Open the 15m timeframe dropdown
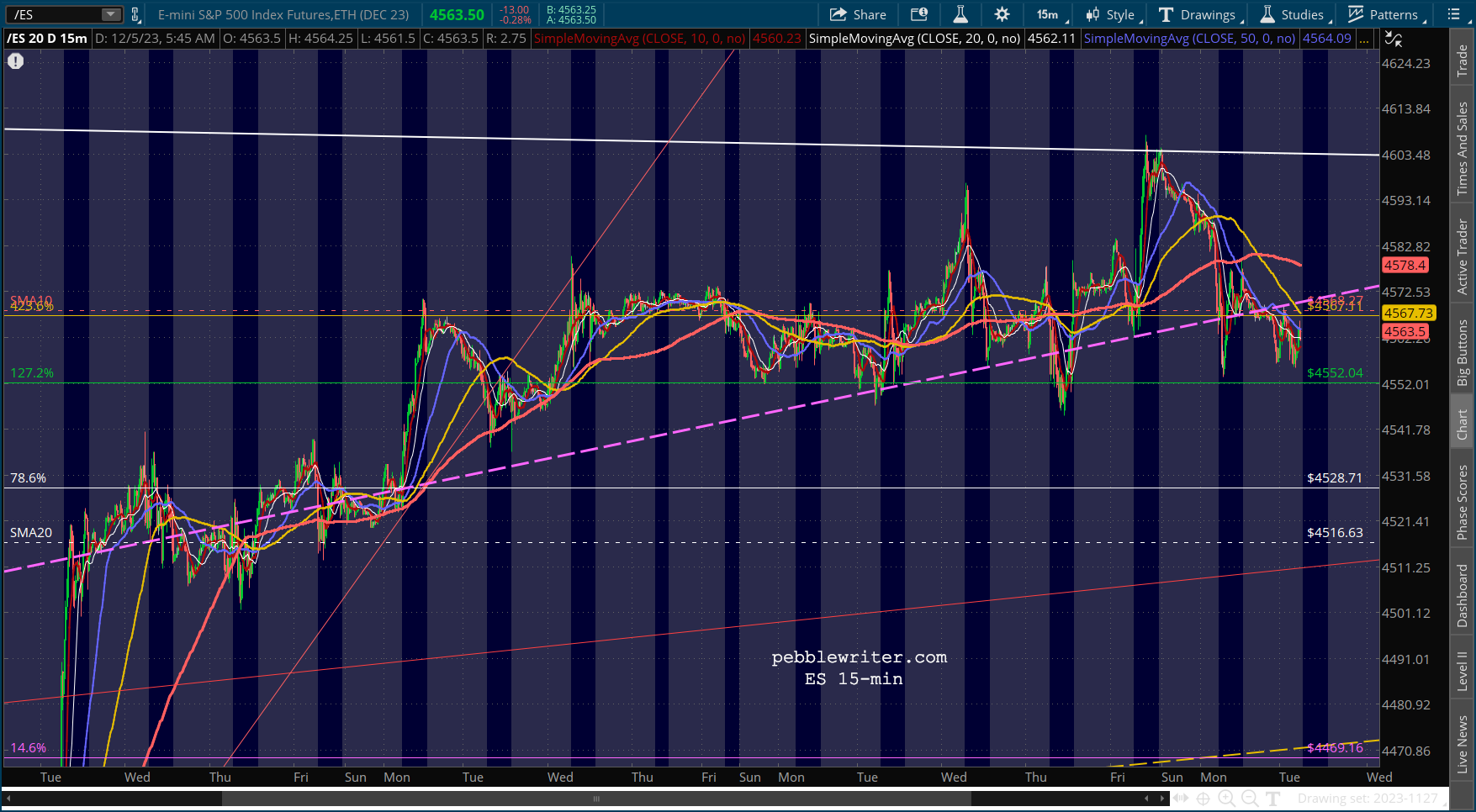Viewport: 1476px width, 812px height. (1051, 14)
